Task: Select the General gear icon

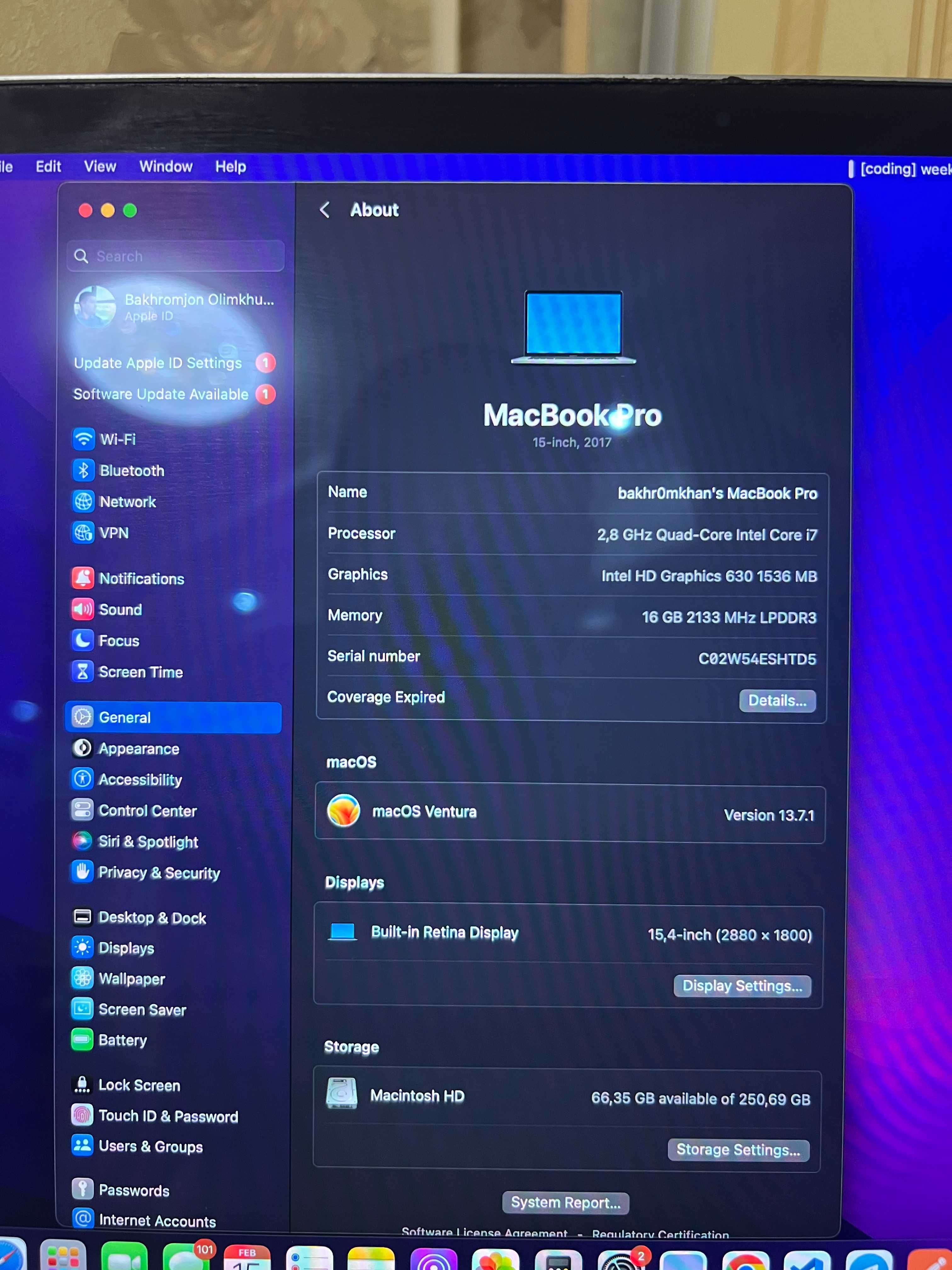Action: [82, 717]
